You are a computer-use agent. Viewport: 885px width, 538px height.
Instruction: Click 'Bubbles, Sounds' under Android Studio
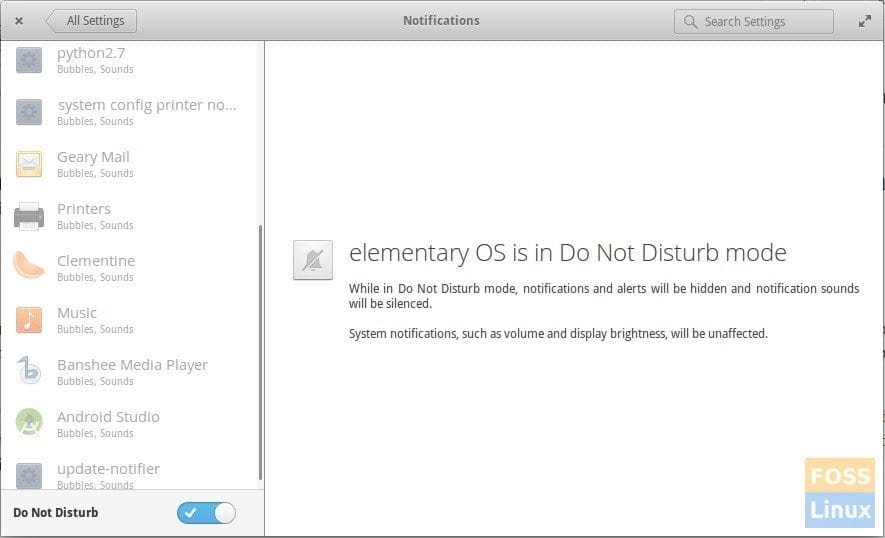(95, 433)
